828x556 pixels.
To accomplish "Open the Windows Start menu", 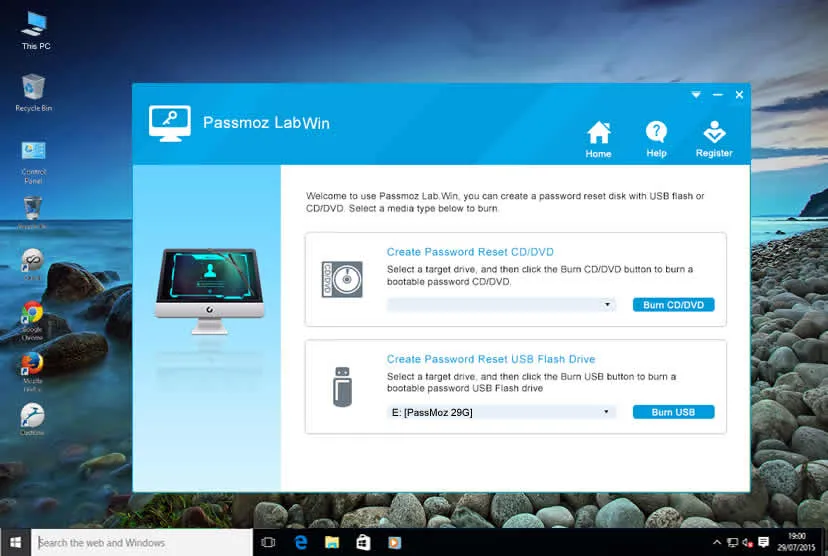I will [15, 542].
